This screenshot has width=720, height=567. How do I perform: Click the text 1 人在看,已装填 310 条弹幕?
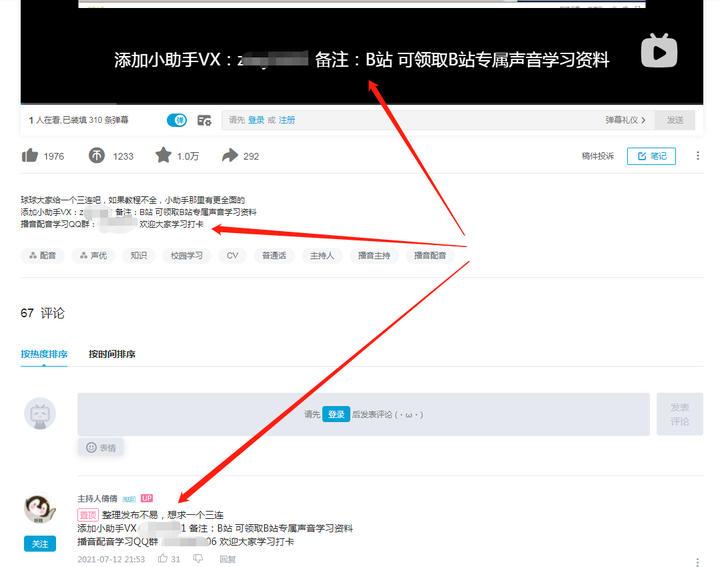(x=79, y=120)
